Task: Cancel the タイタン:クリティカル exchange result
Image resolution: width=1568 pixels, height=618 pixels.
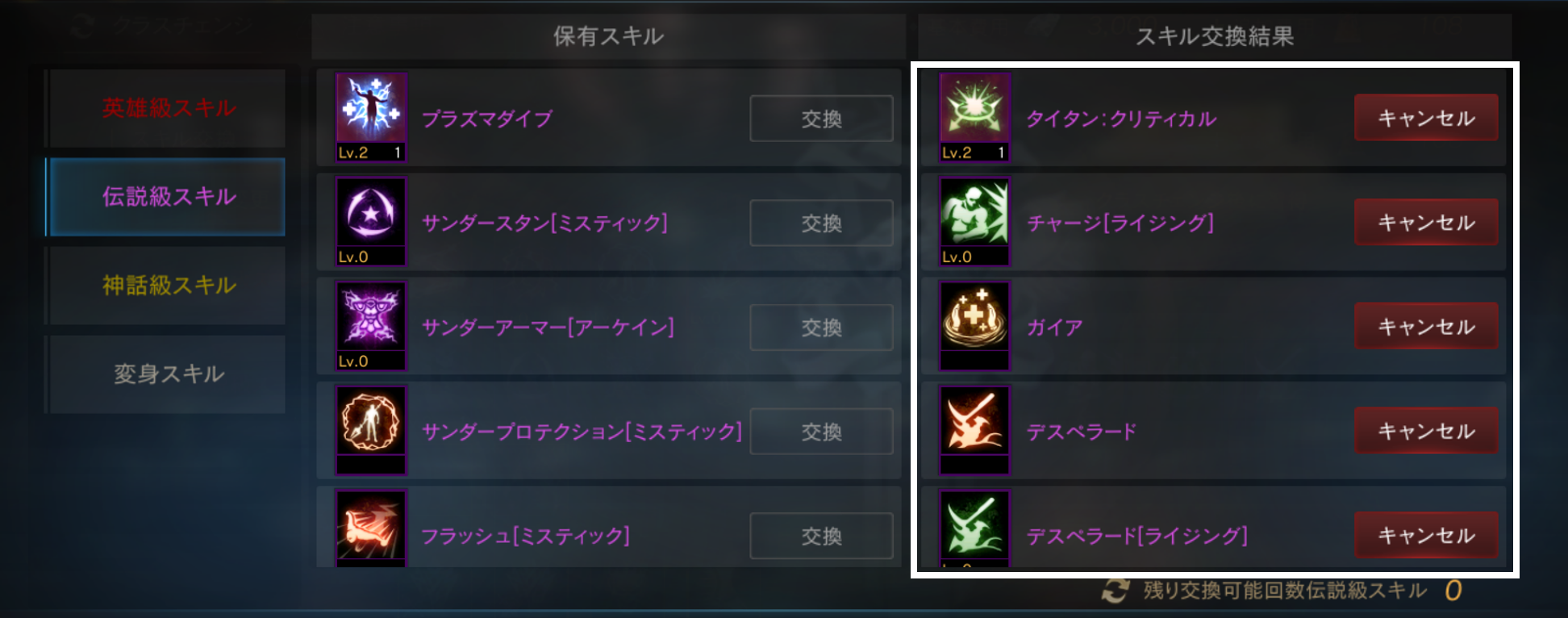Action: click(x=1426, y=118)
